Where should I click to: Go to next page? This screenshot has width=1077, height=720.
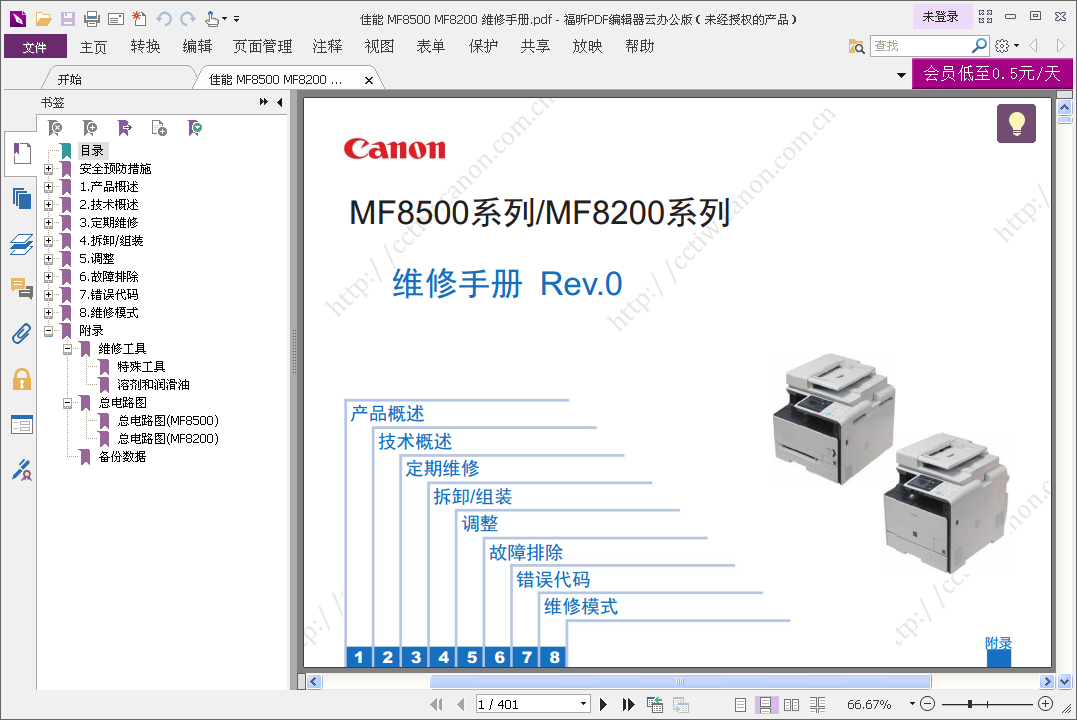603,704
